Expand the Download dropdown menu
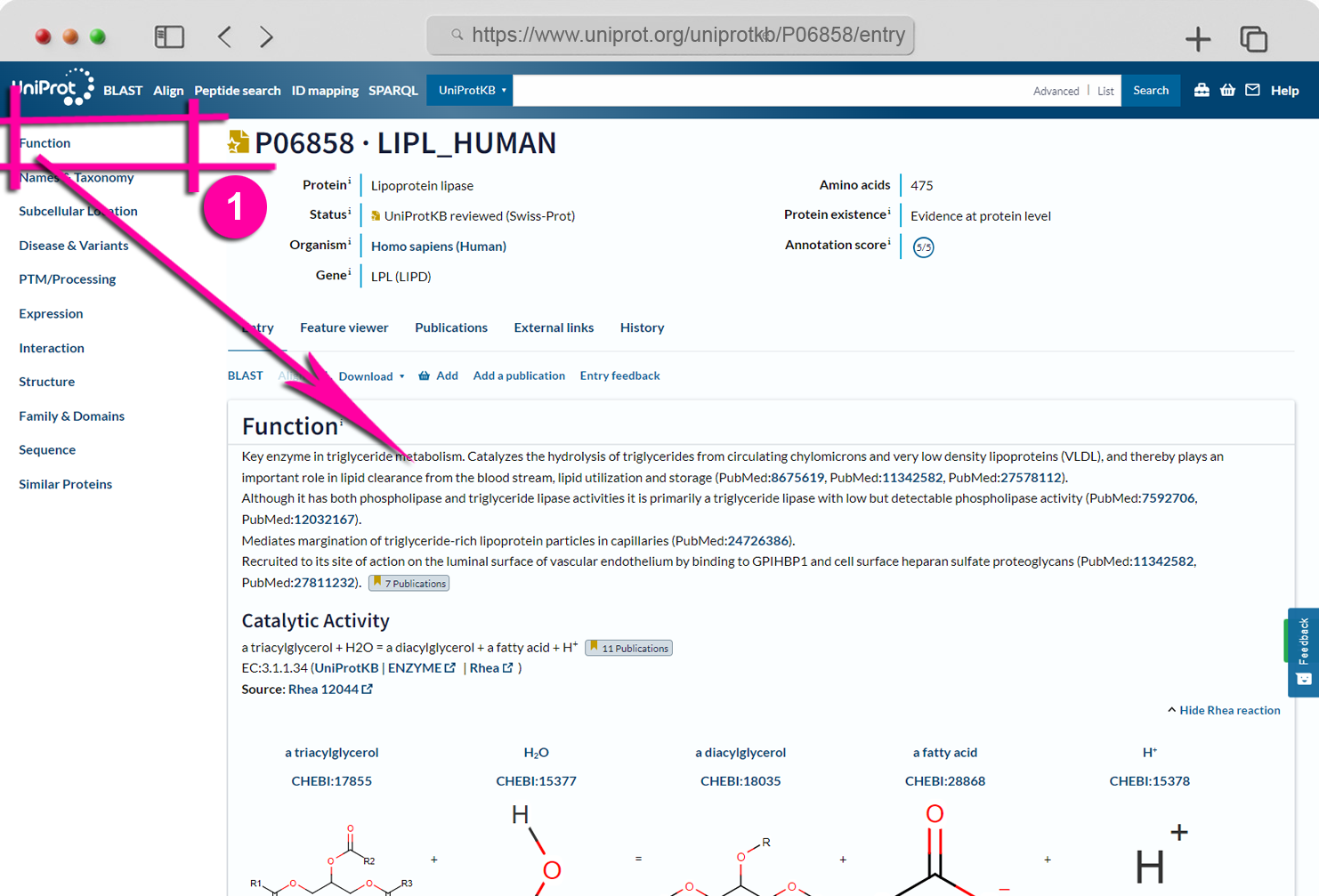Viewport: 1319px width, 896px height. pyautogui.click(x=371, y=376)
